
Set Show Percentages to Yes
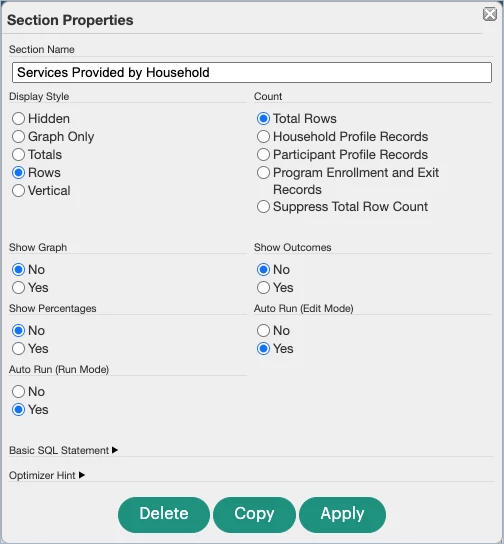[x=18, y=349]
